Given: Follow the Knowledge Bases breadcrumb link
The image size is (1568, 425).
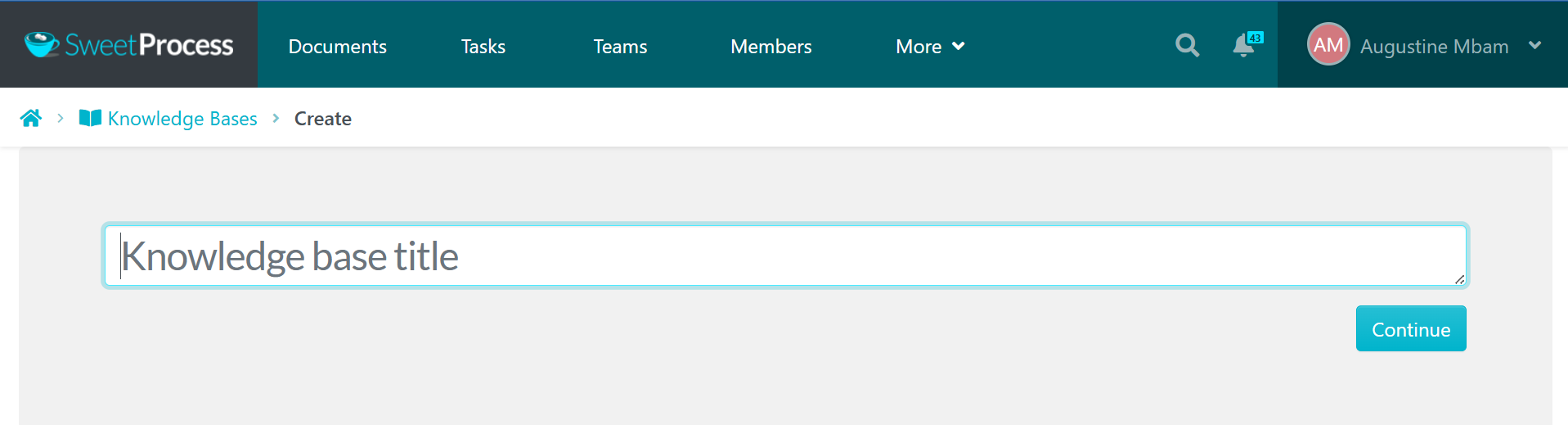Looking at the screenshot, I should (182, 119).
